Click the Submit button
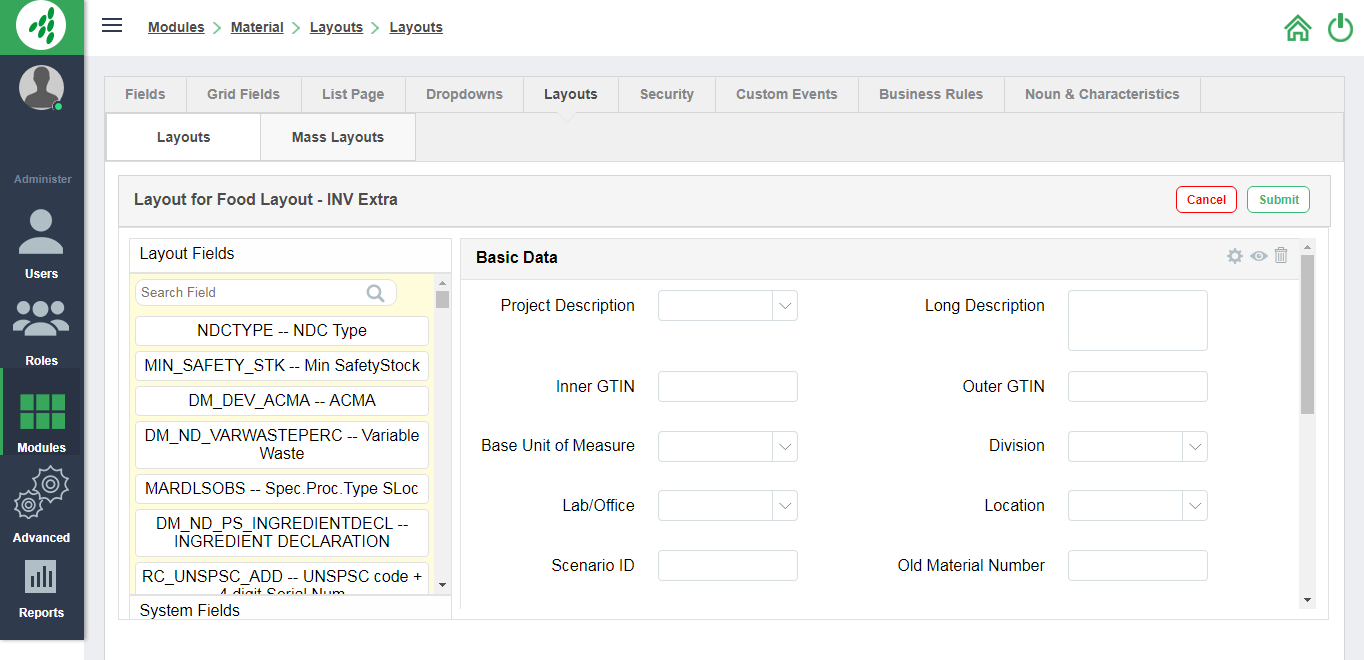This screenshot has width=1364, height=660. click(x=1278, y=199)
